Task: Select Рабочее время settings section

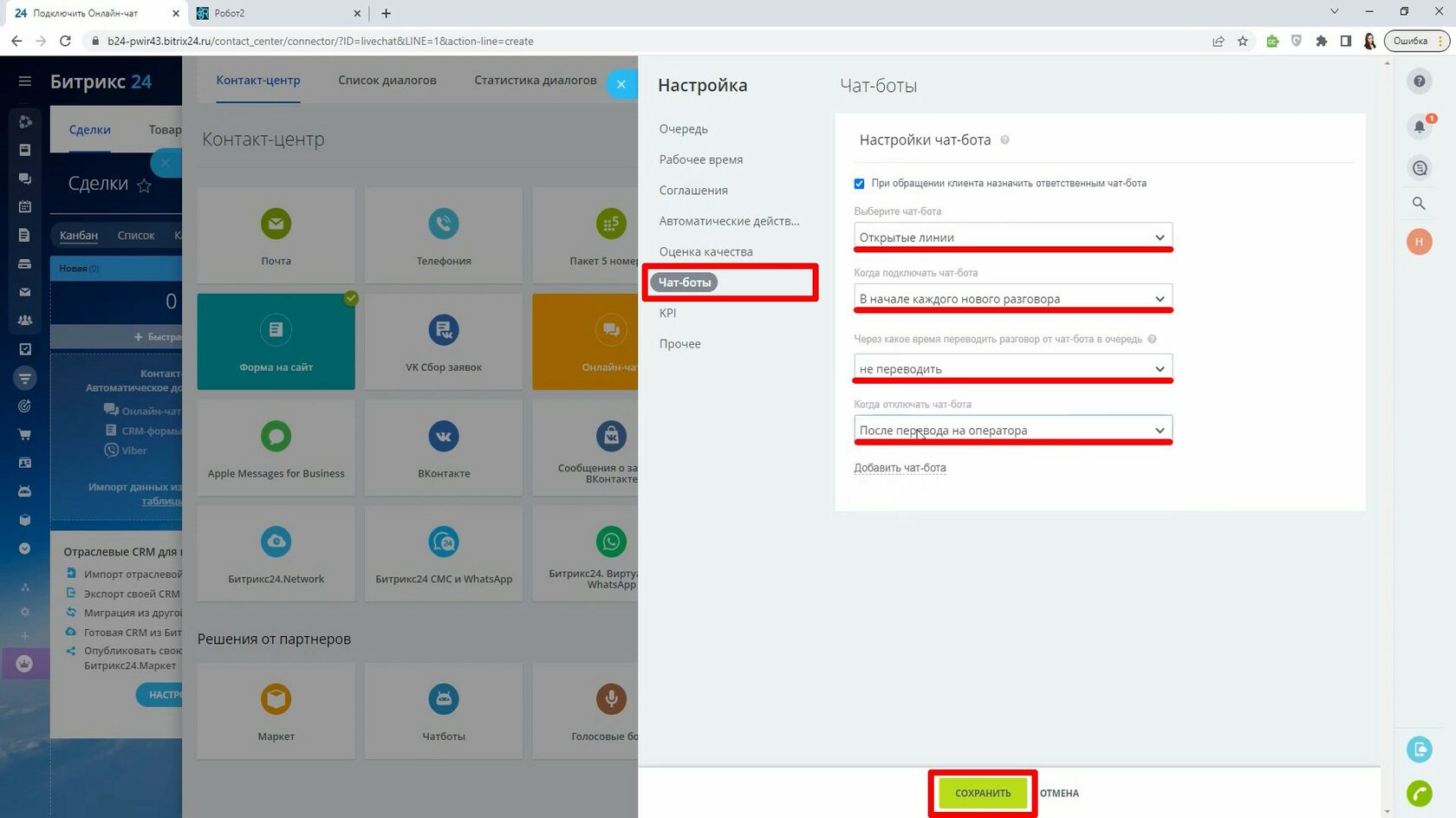Action: pos(700,159)
